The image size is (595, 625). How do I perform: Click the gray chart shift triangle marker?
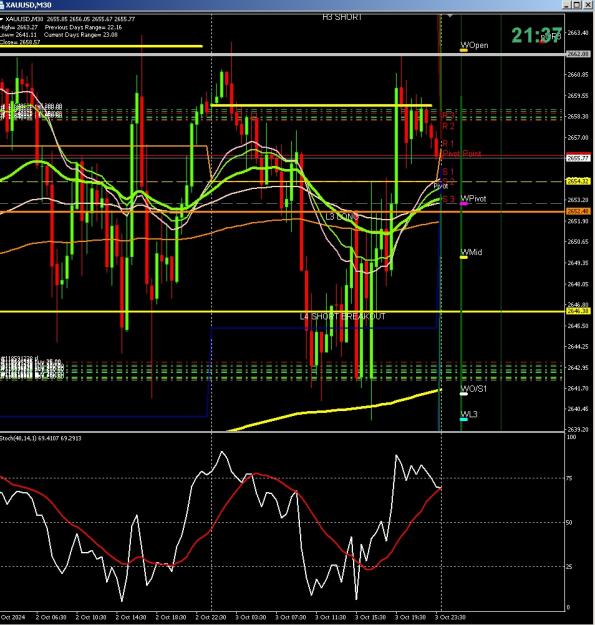450,16
